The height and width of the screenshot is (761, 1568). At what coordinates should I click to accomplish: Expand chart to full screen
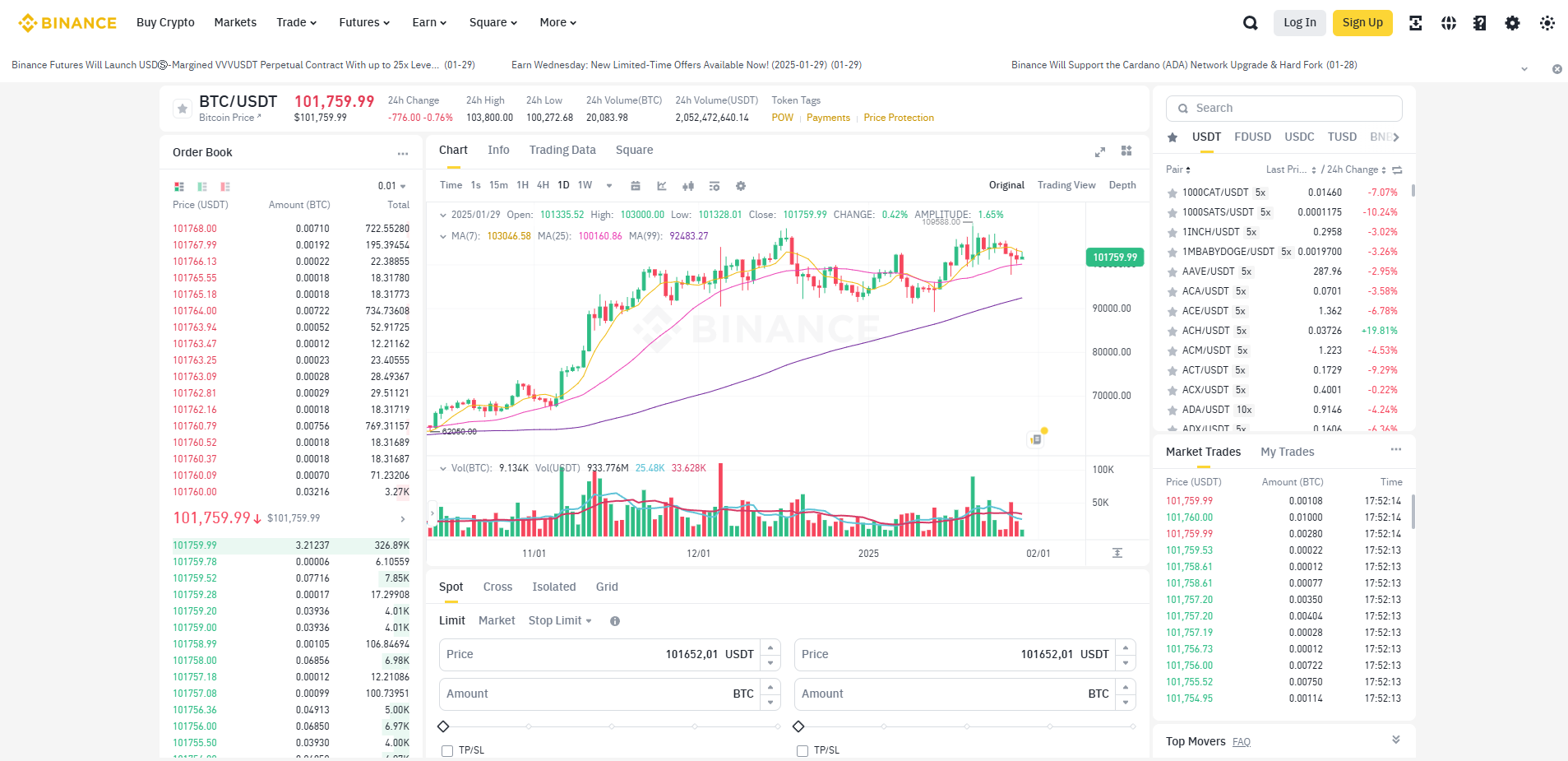pyautogui.click(x=1100, y=151)
